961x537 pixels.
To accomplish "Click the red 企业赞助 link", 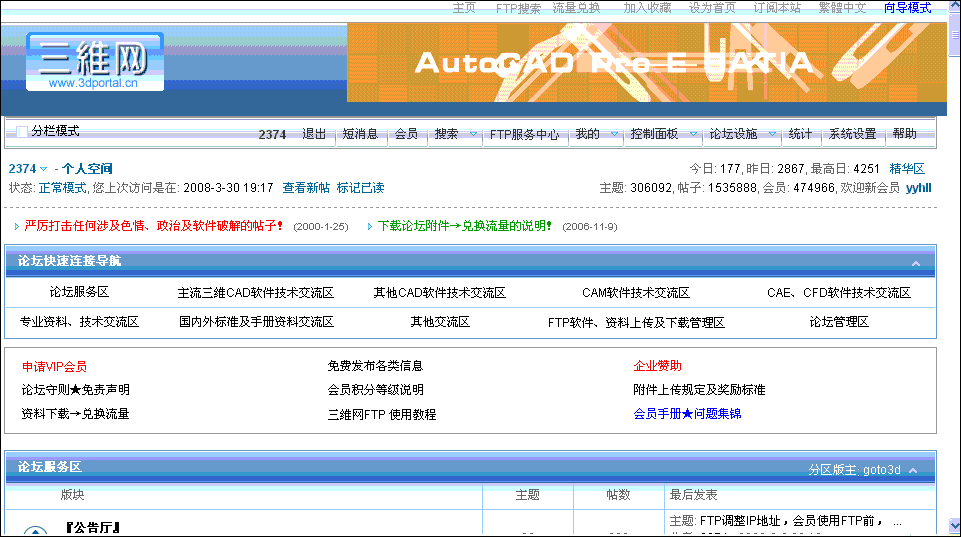I will coord(657,366).
